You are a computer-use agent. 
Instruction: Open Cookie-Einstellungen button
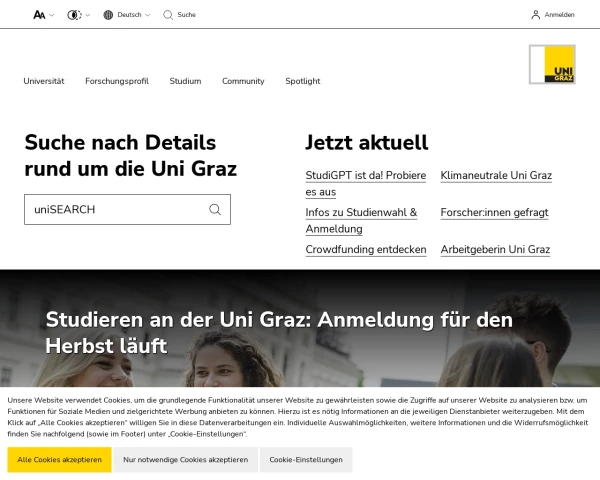(x=306, y=460)
